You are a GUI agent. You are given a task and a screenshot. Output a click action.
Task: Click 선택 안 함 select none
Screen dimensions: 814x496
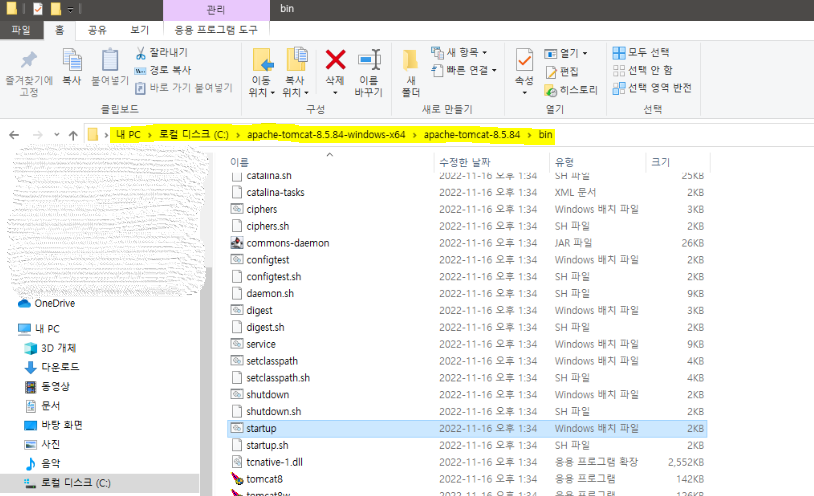pyautogui.click(x=643, y=70)
